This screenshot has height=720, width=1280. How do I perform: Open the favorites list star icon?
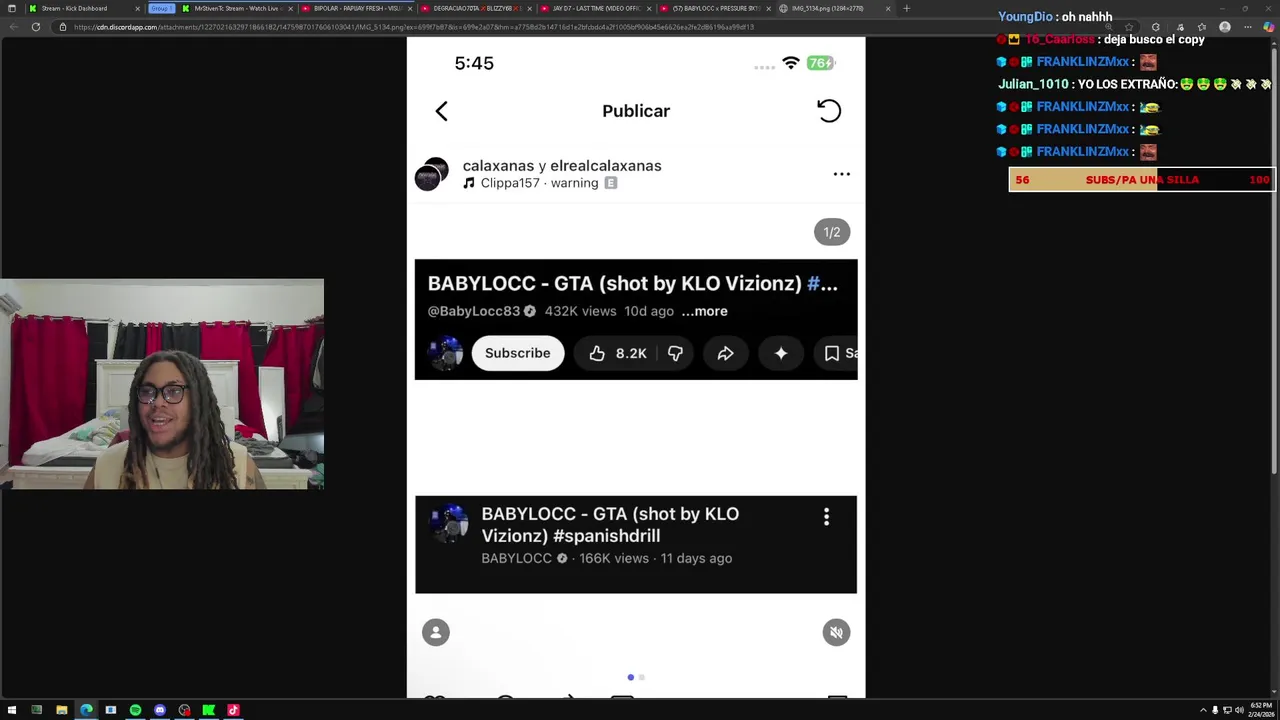(1201, 27)
